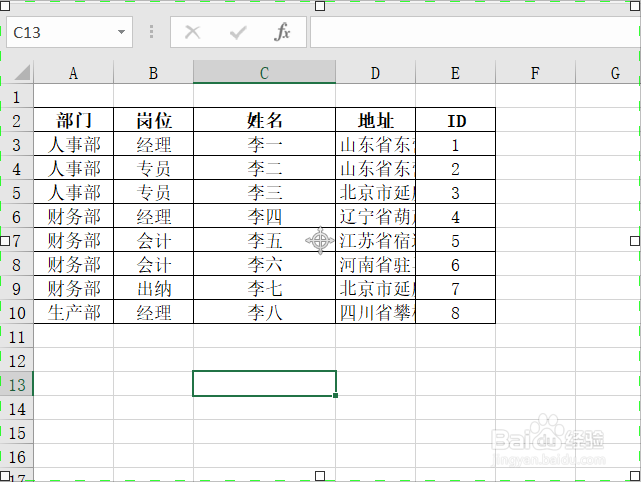Select column A header

coord(74,73)
